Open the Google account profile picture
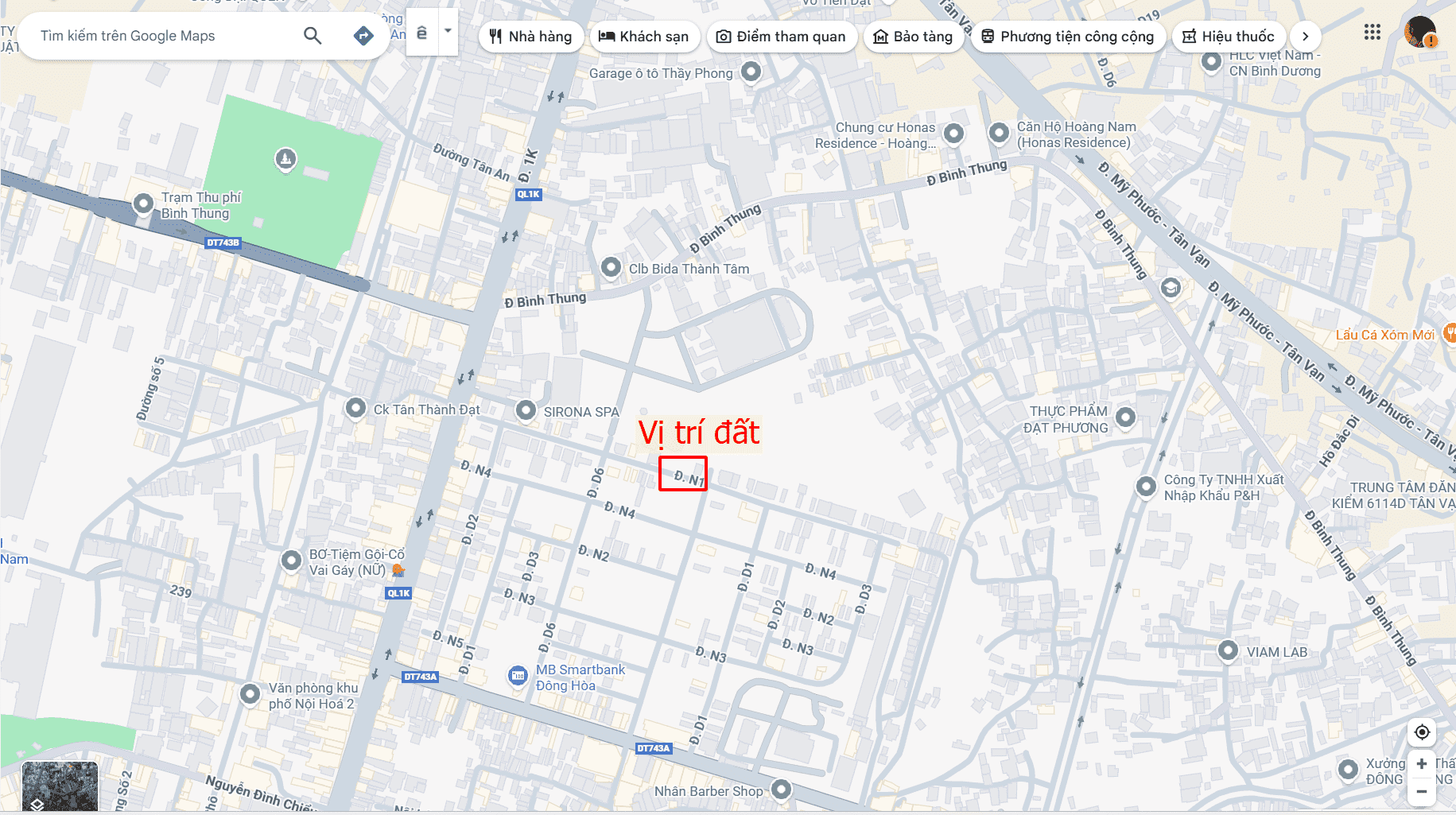1456x815 pixels. [1420, 33]
